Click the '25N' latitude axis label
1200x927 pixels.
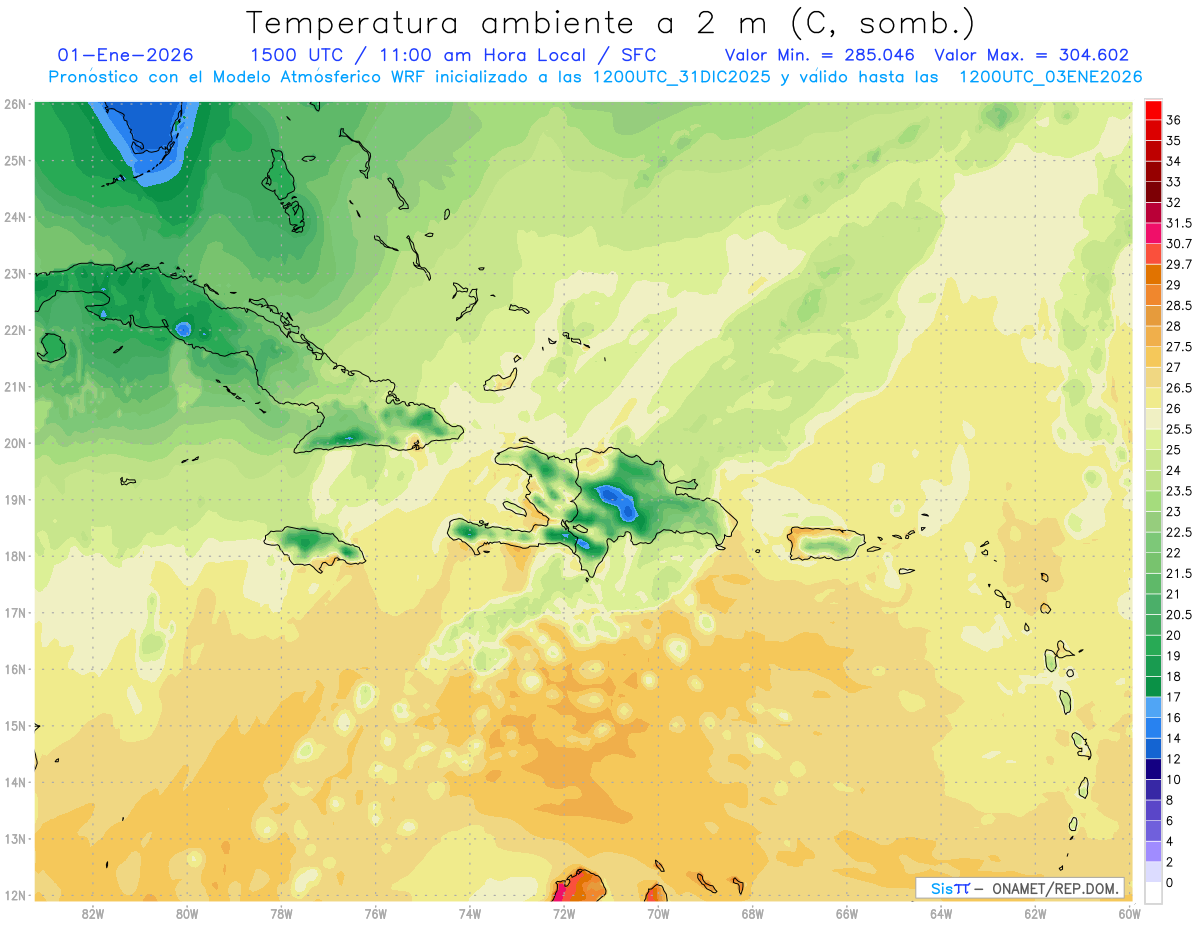point(15,160)
